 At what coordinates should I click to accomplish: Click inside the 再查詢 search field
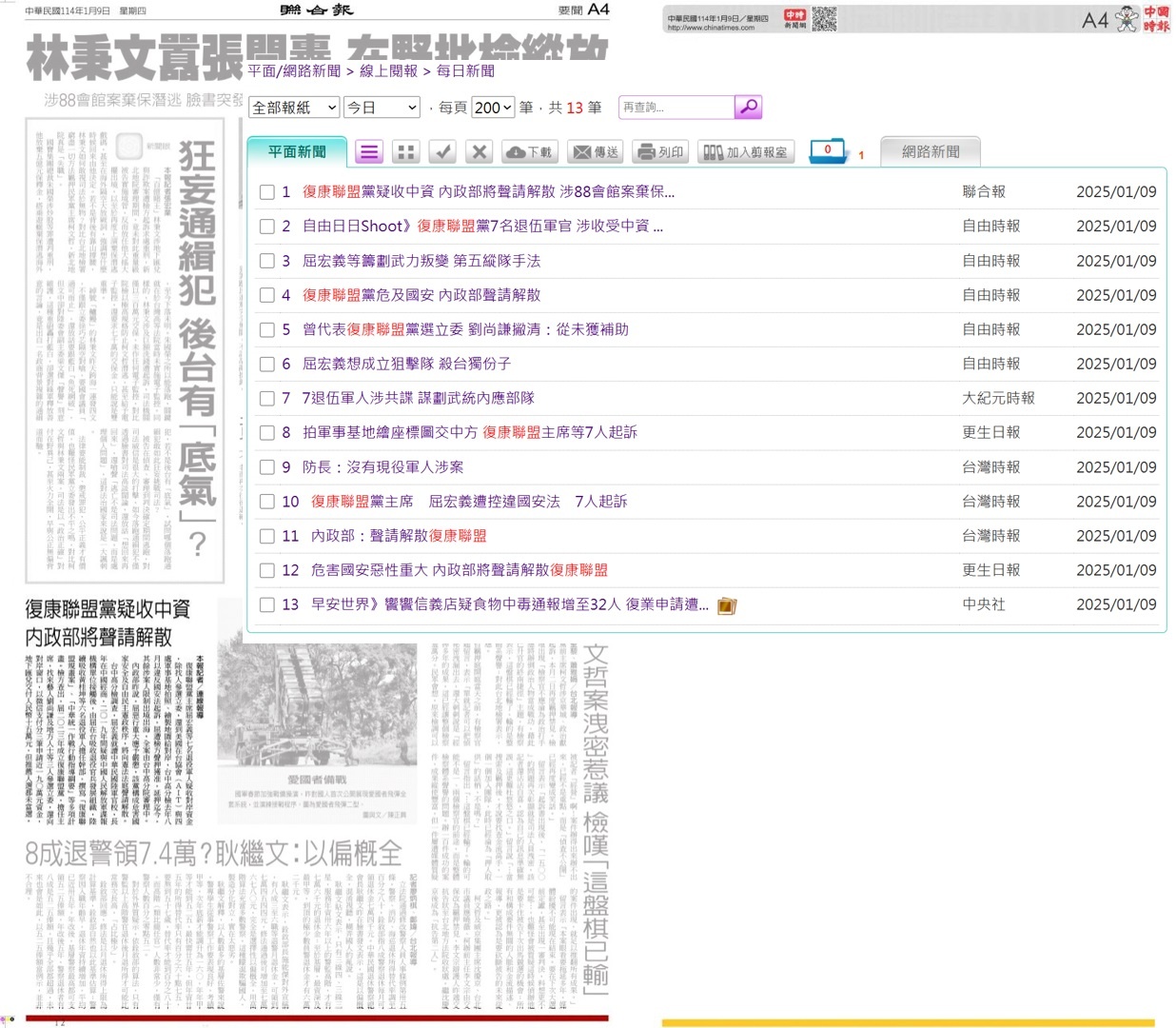click(676, 108)
